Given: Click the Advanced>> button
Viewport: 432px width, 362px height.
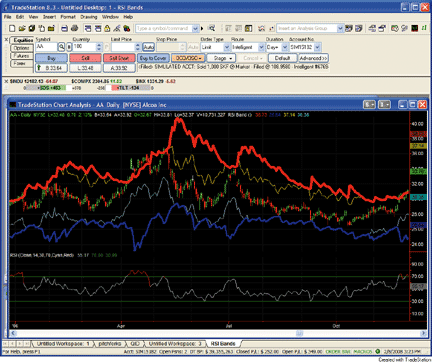Looking at the screenshot, I should tap(313, 58).
